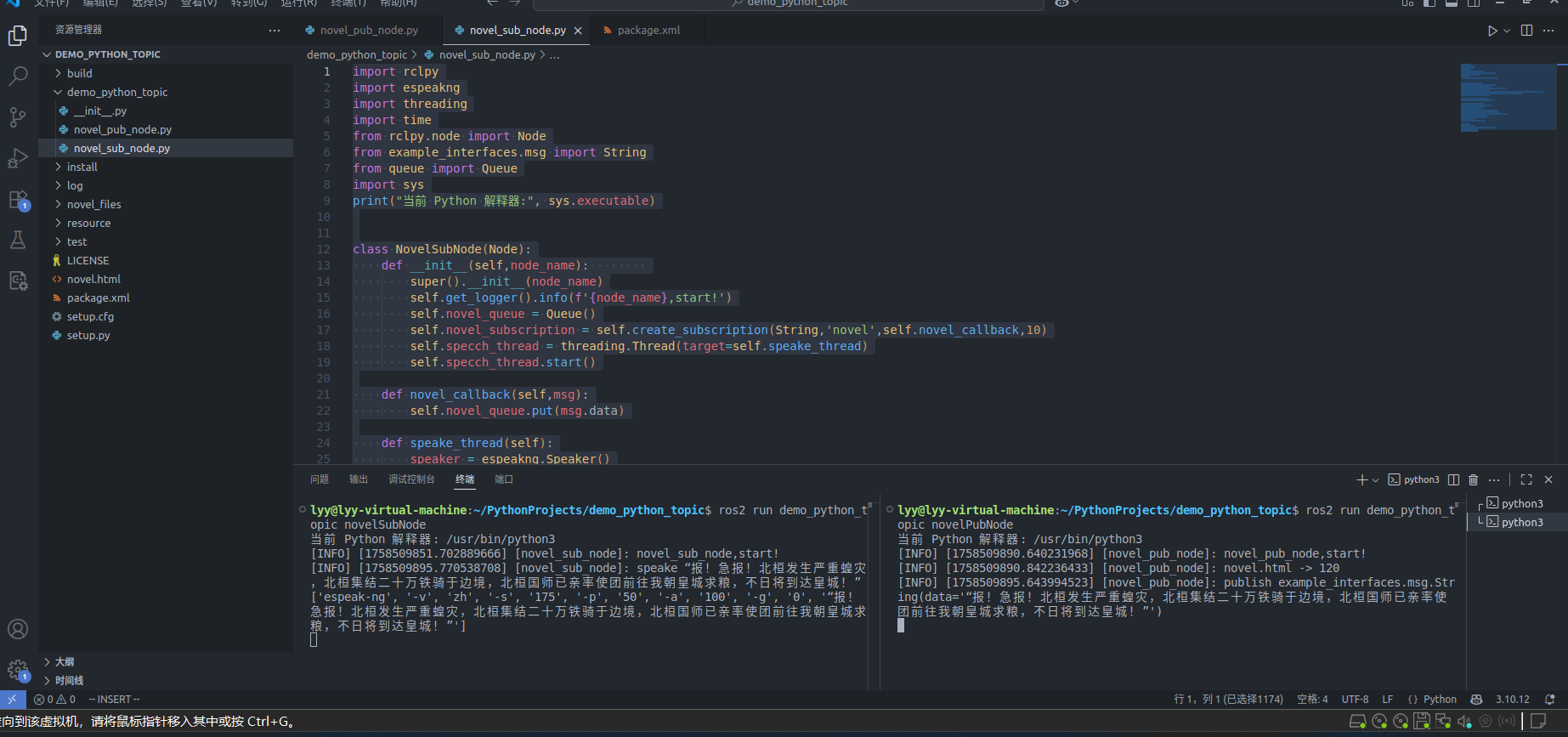Switch to the 输出 output panel tab

pyautogui.click(x=359, y=479)
